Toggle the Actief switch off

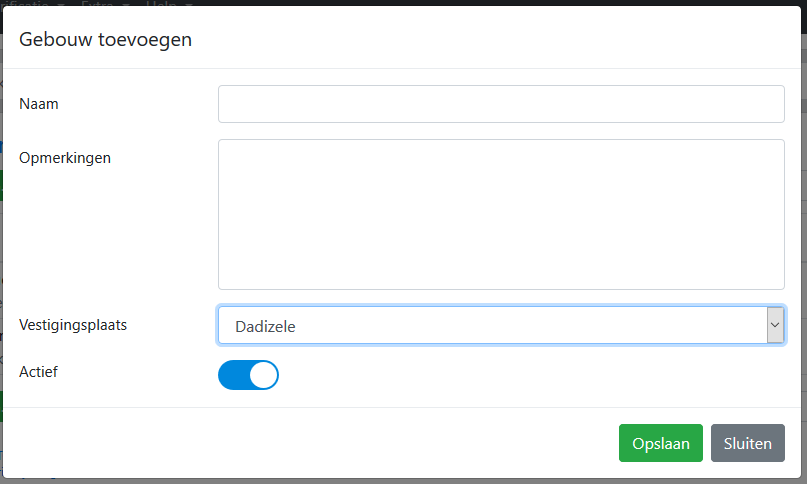tap(248, 375)
